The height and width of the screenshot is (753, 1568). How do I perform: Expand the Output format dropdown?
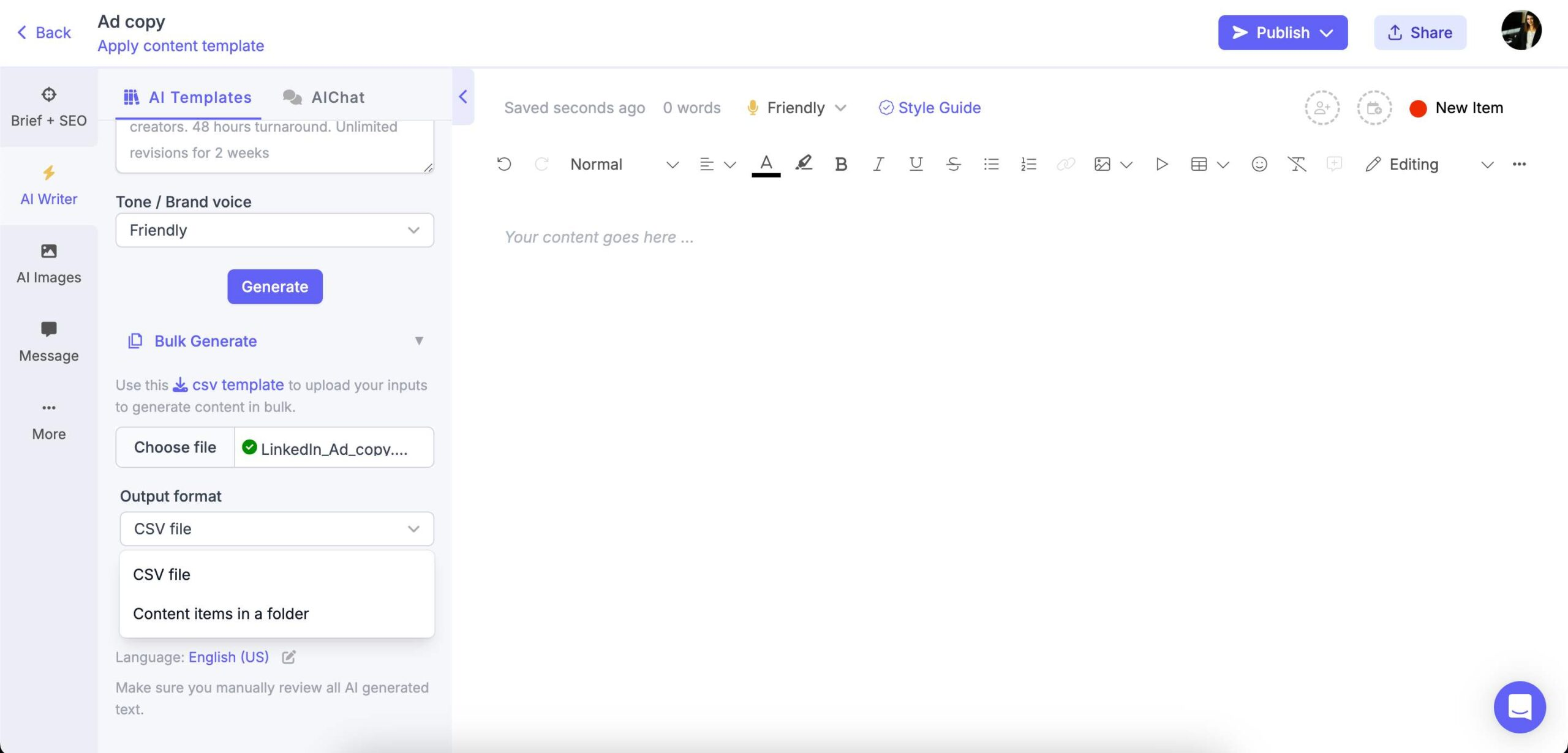pyautogui.click(x=275, y=528)
